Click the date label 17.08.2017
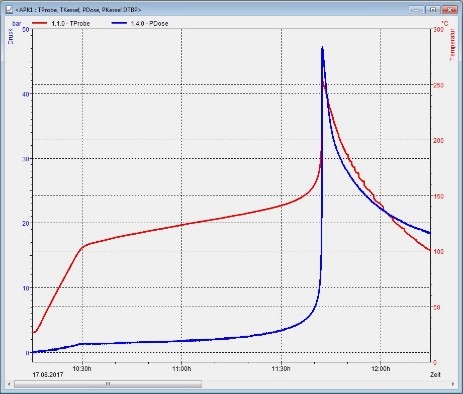The width and height of the screenshot is (463, 394). [48, 375]
